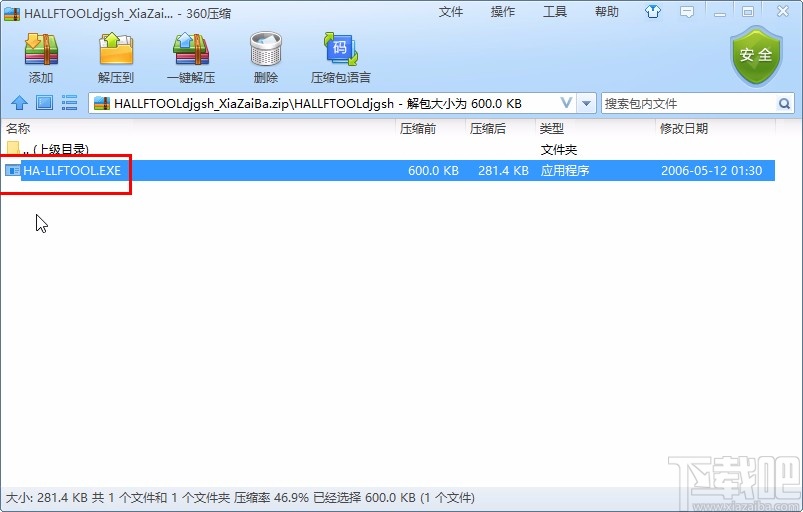This screenshot has height=512, width=803.
Task: Open the 帮助 menu
Action: (x=607, y=12)
